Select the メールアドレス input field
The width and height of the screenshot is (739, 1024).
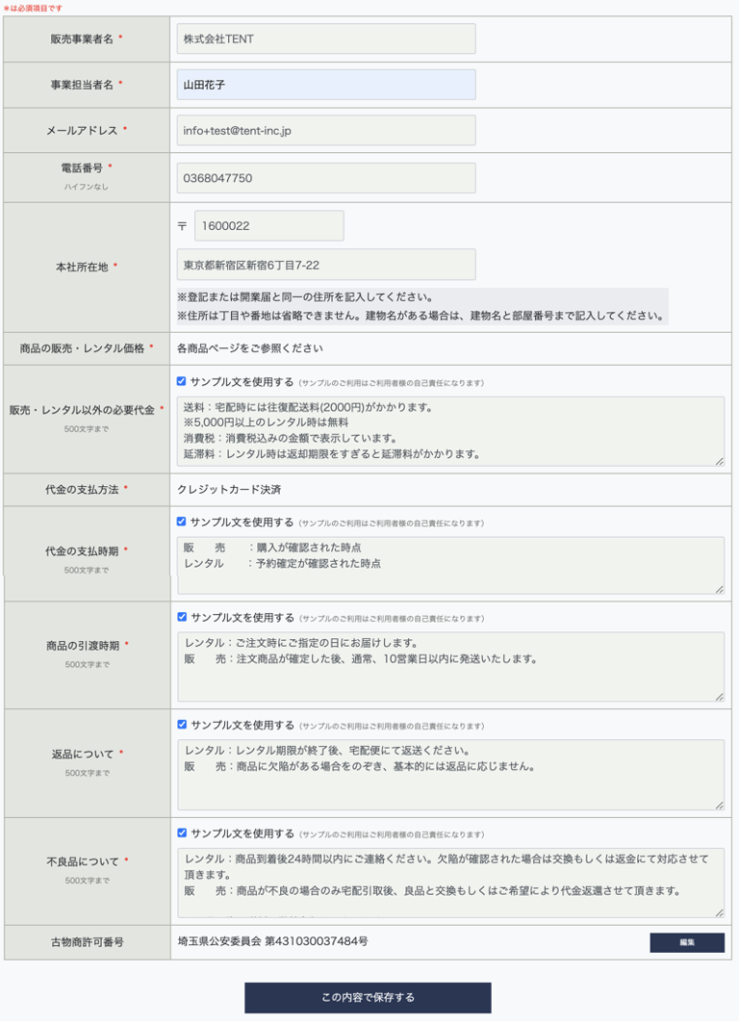click(x=326, y=130)
